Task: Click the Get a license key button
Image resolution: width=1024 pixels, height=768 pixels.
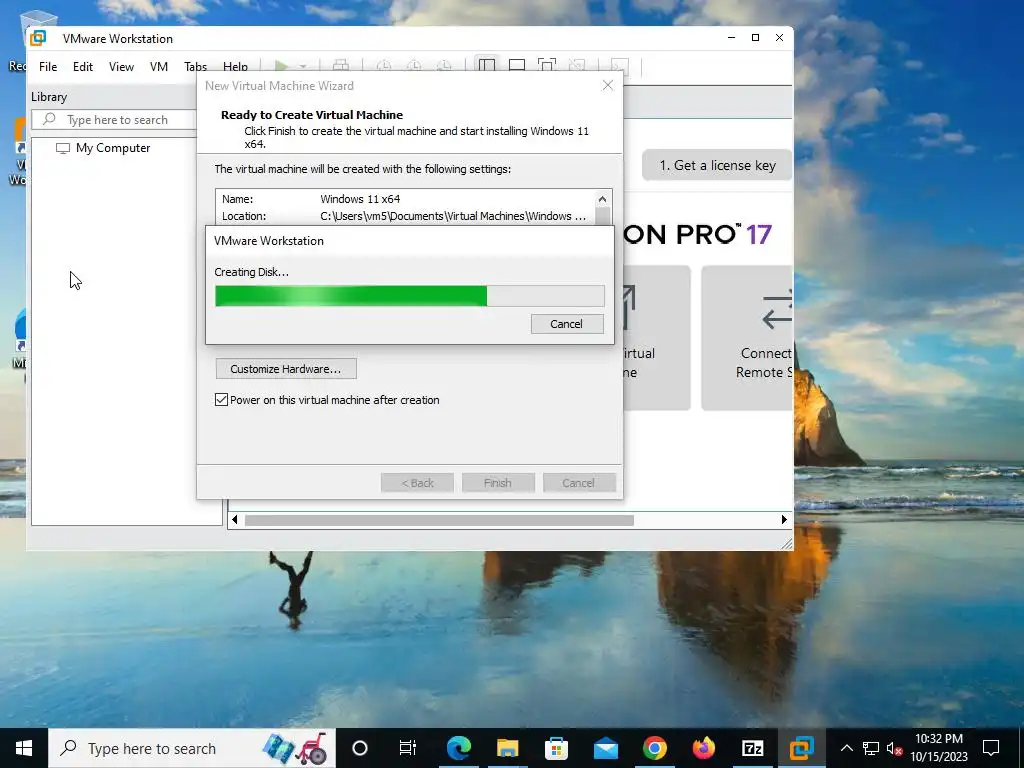Action: pyautogui.click(x=717, y=165)
